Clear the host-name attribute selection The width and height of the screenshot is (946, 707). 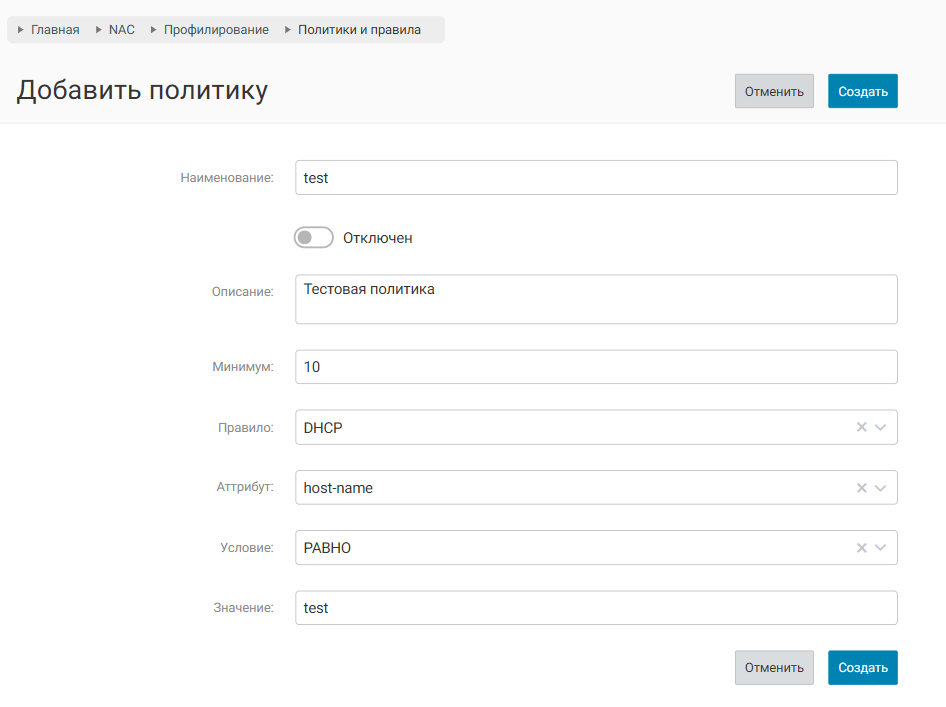click(861, 488)
